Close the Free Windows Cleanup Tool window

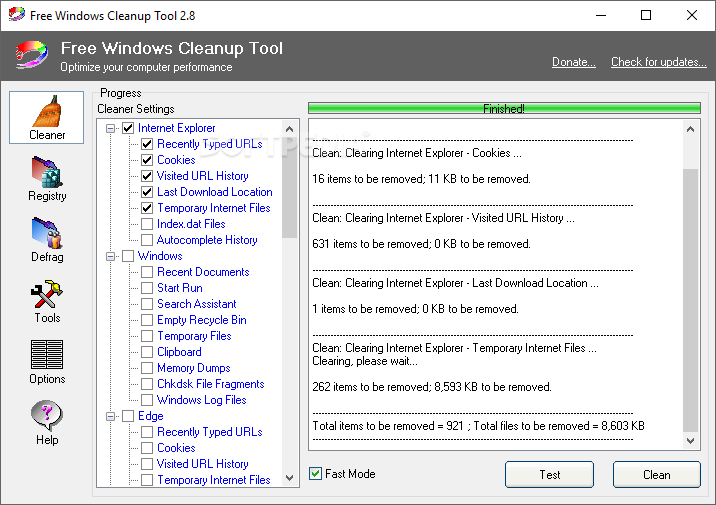click(691, 16)
